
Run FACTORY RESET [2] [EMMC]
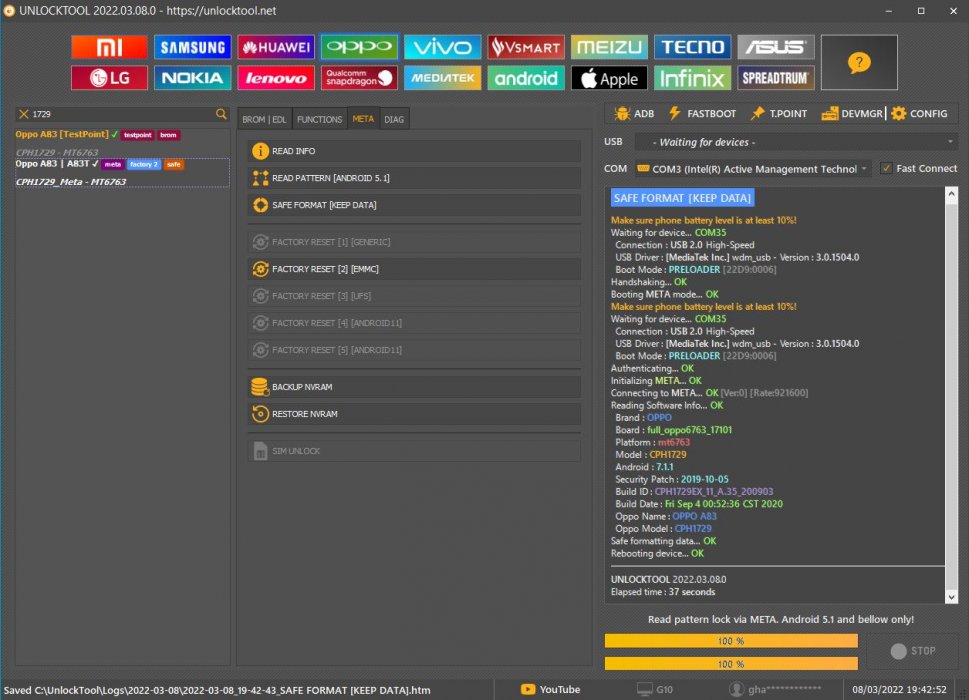(x=414, y=269)
